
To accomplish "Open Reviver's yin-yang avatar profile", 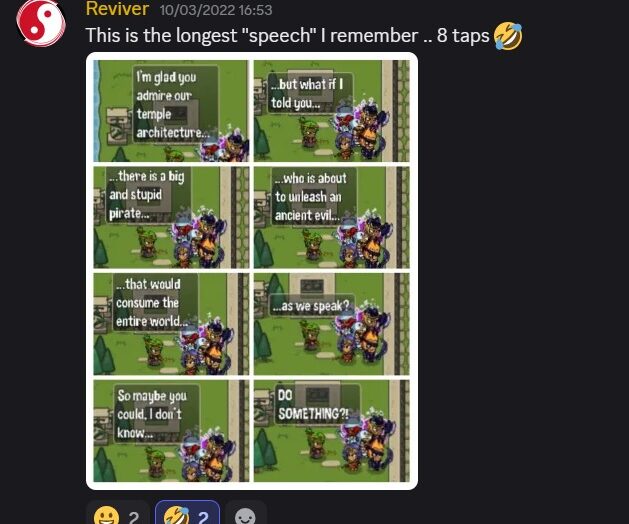I will click(x=41, y=22).
